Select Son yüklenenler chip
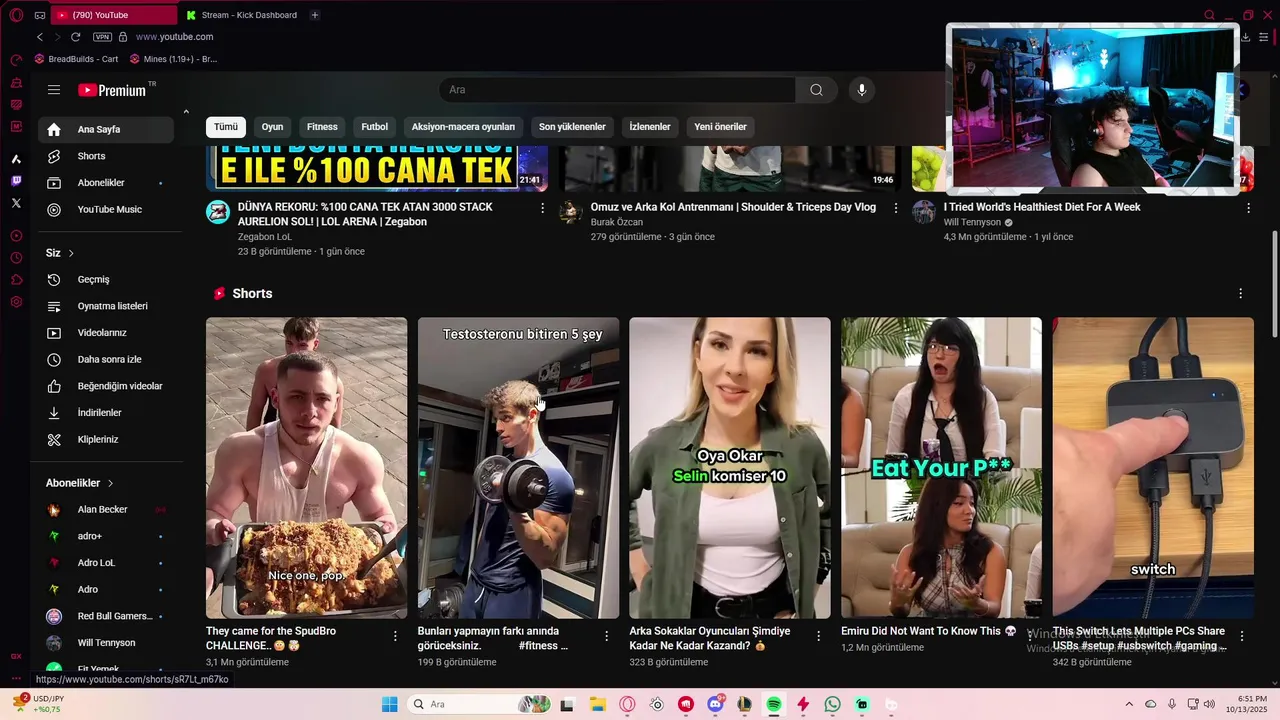 point(572,127)
